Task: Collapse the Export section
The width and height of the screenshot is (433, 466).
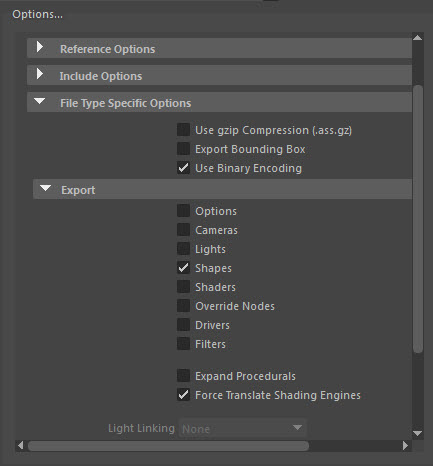Action: (222, 190)
